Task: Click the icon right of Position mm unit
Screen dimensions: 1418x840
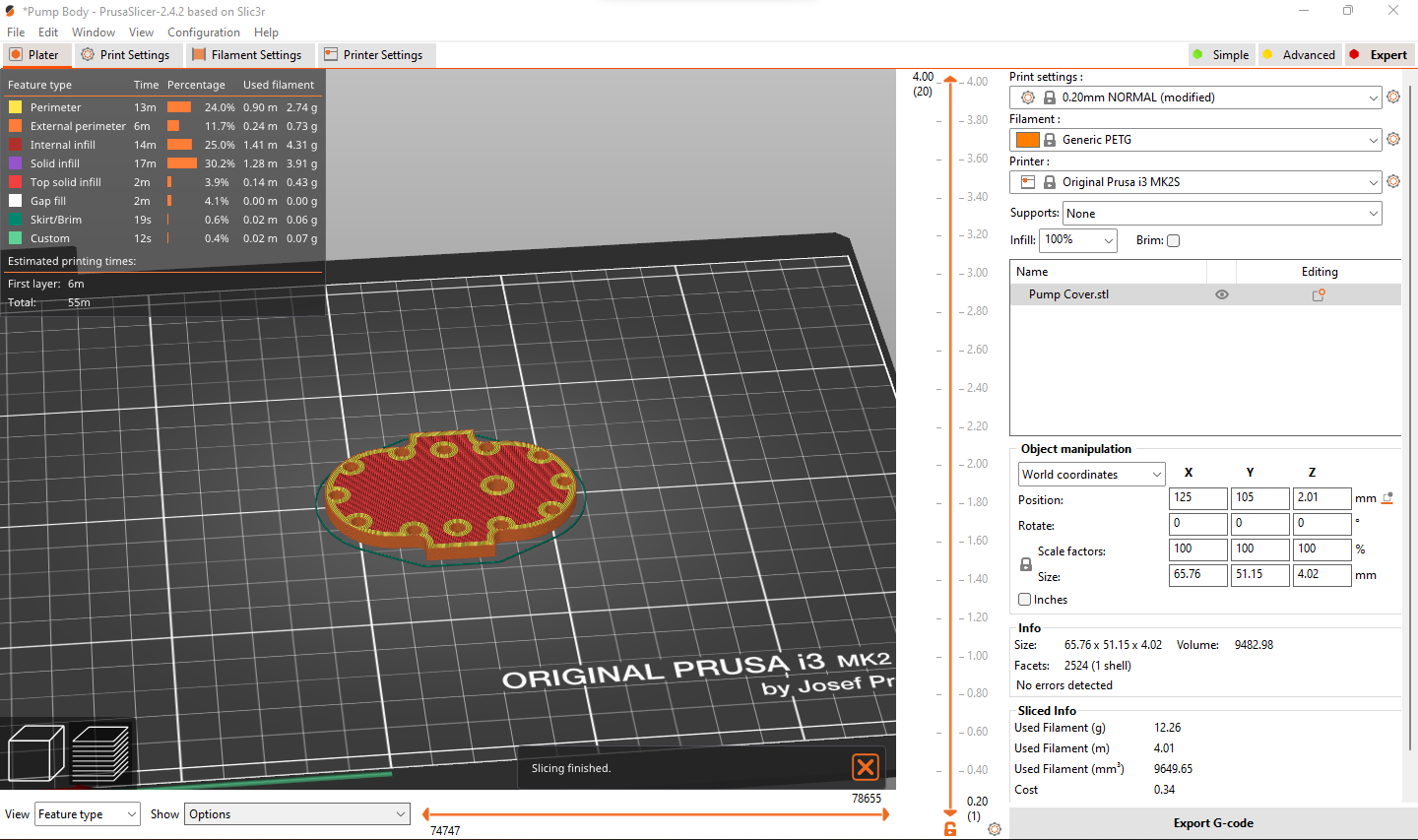Action: (x=1387, y=498)
